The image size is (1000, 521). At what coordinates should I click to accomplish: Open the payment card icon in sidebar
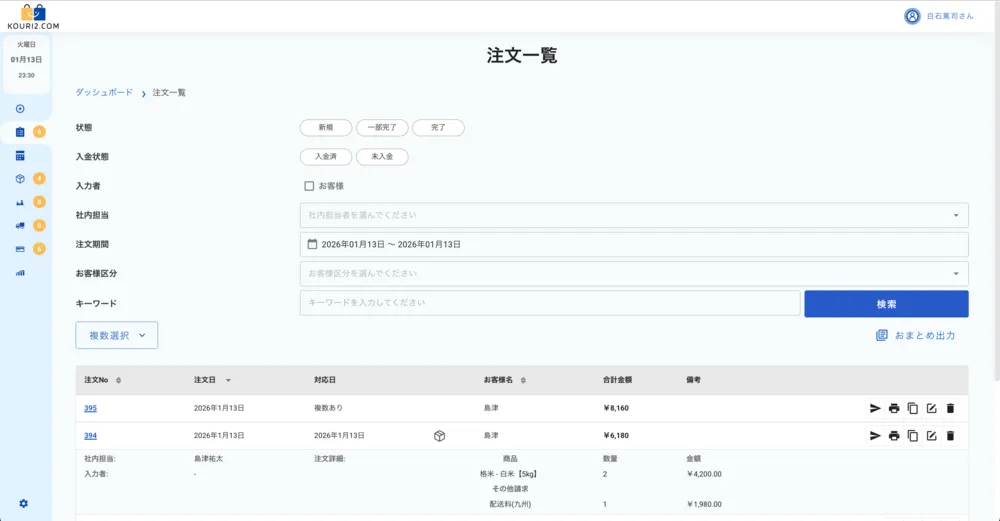(x=20, y=249)
